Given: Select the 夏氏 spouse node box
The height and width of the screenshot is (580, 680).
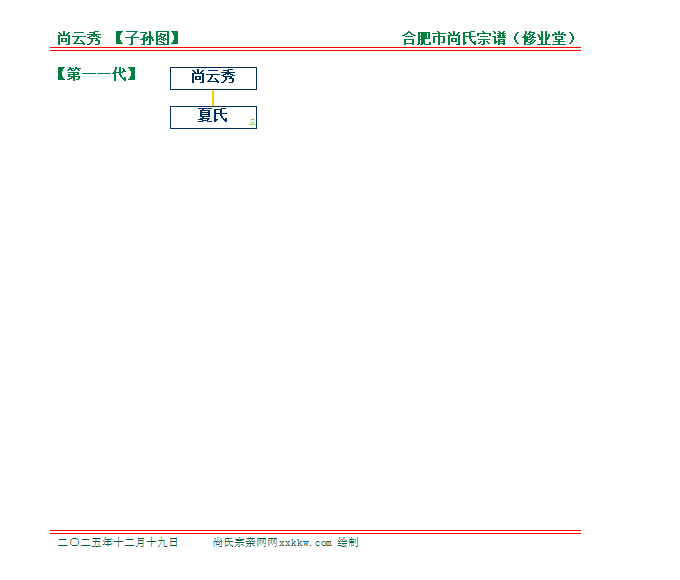Looking at the screenshot, I should pos(212,117).
